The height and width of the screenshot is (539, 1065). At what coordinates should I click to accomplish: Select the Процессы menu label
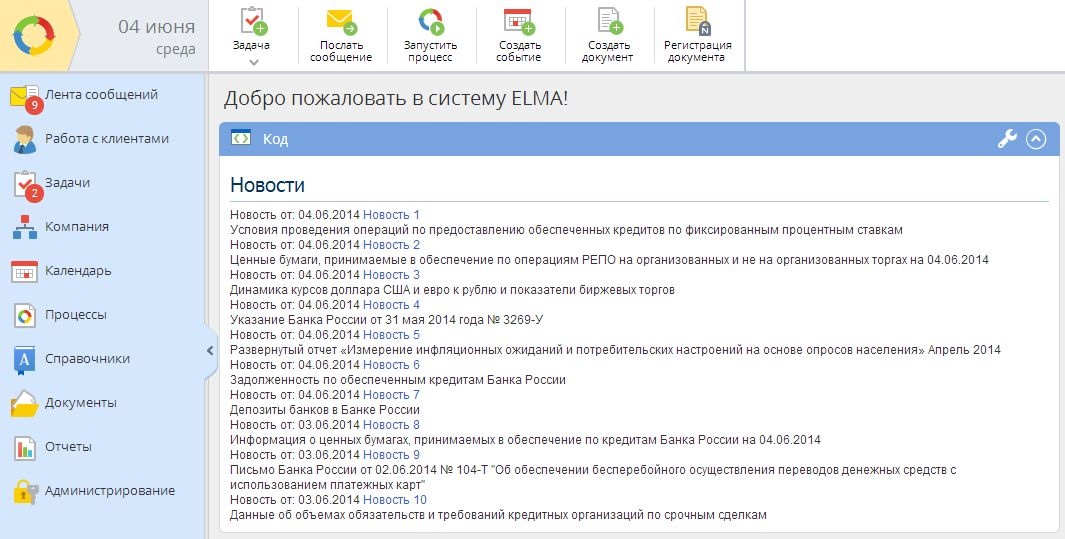[75, 315]
